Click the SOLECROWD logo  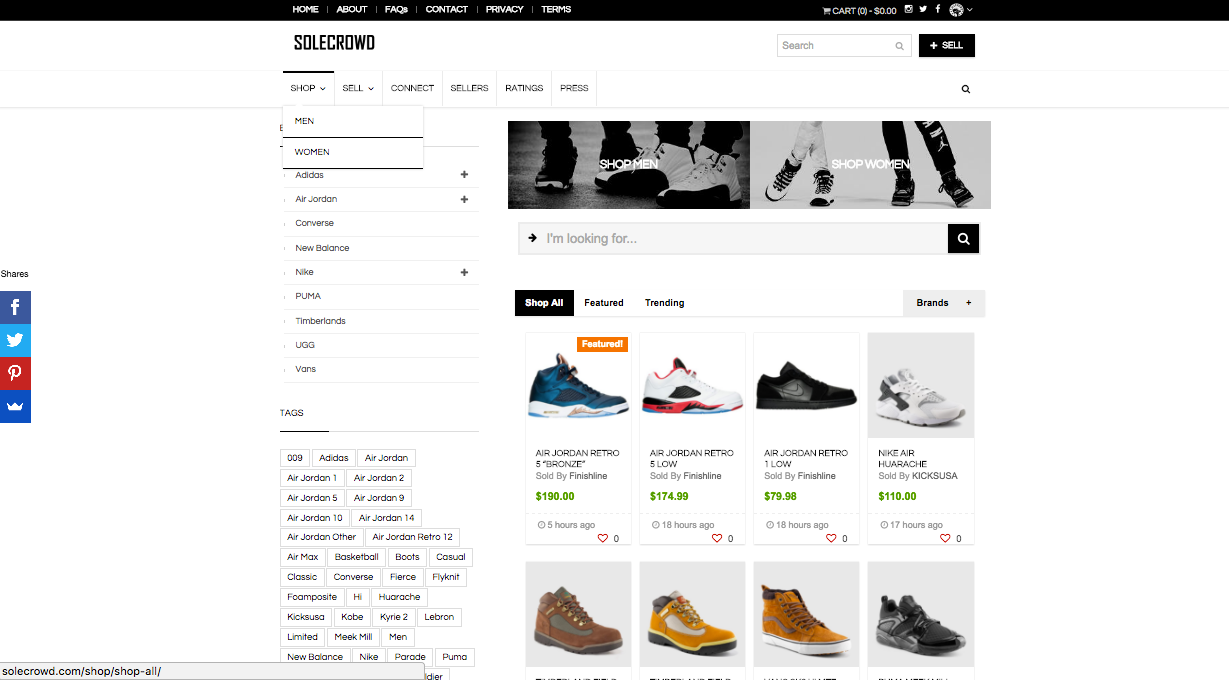coord(334,43)
